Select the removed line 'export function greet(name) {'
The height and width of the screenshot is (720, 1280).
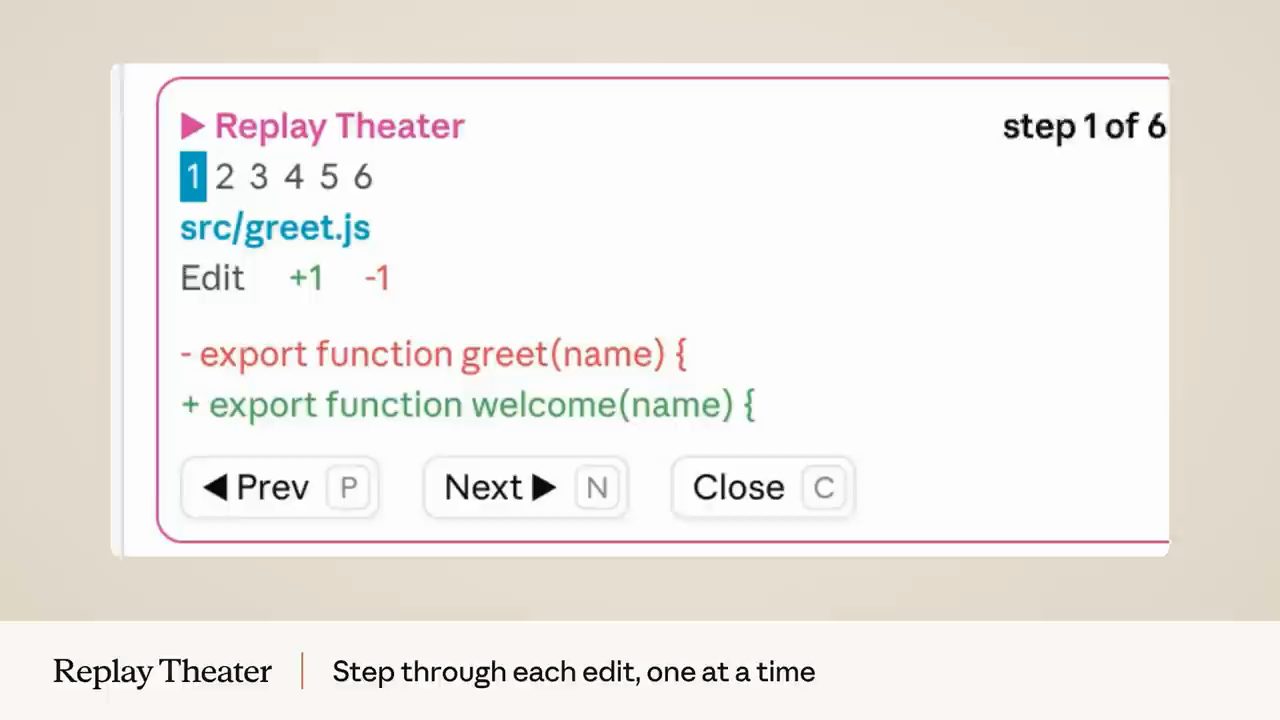434,355
